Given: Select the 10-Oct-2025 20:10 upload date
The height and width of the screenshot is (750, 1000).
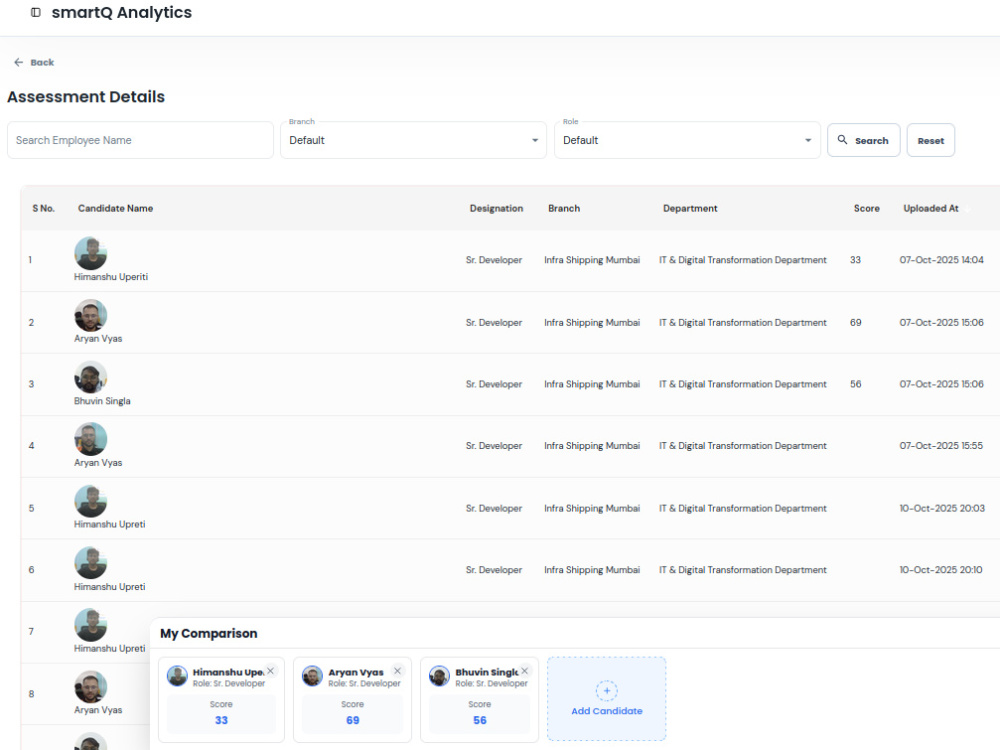Looking at the screenshot, I should [941, 570].
